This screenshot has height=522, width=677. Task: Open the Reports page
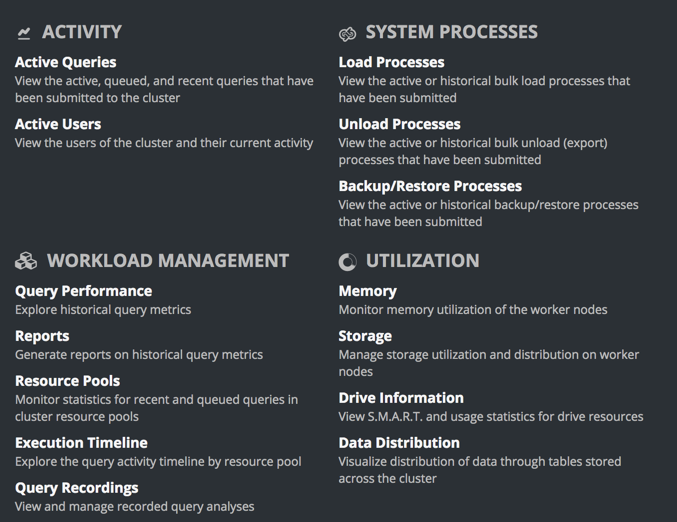(x=42, y=336)
